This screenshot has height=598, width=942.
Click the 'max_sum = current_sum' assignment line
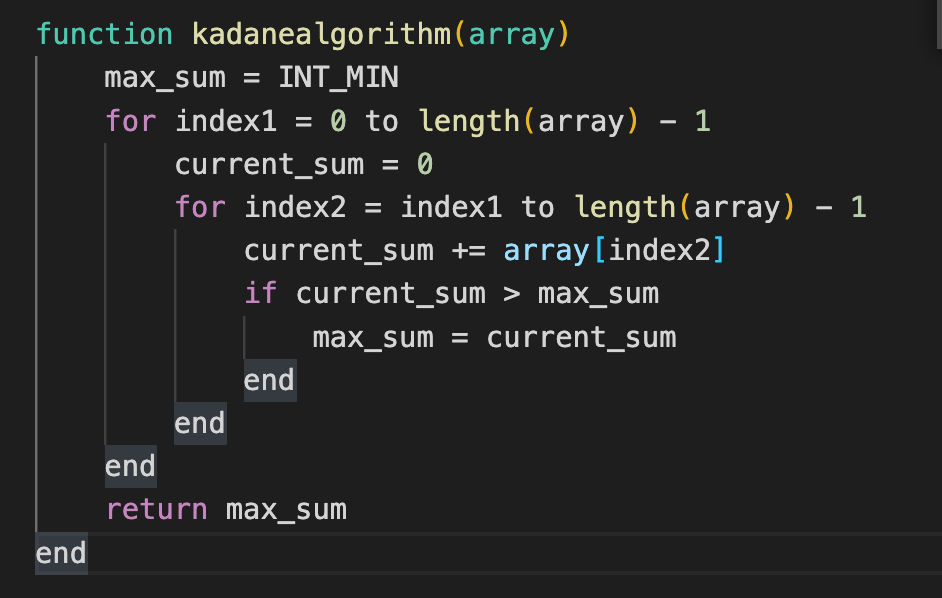494,338
